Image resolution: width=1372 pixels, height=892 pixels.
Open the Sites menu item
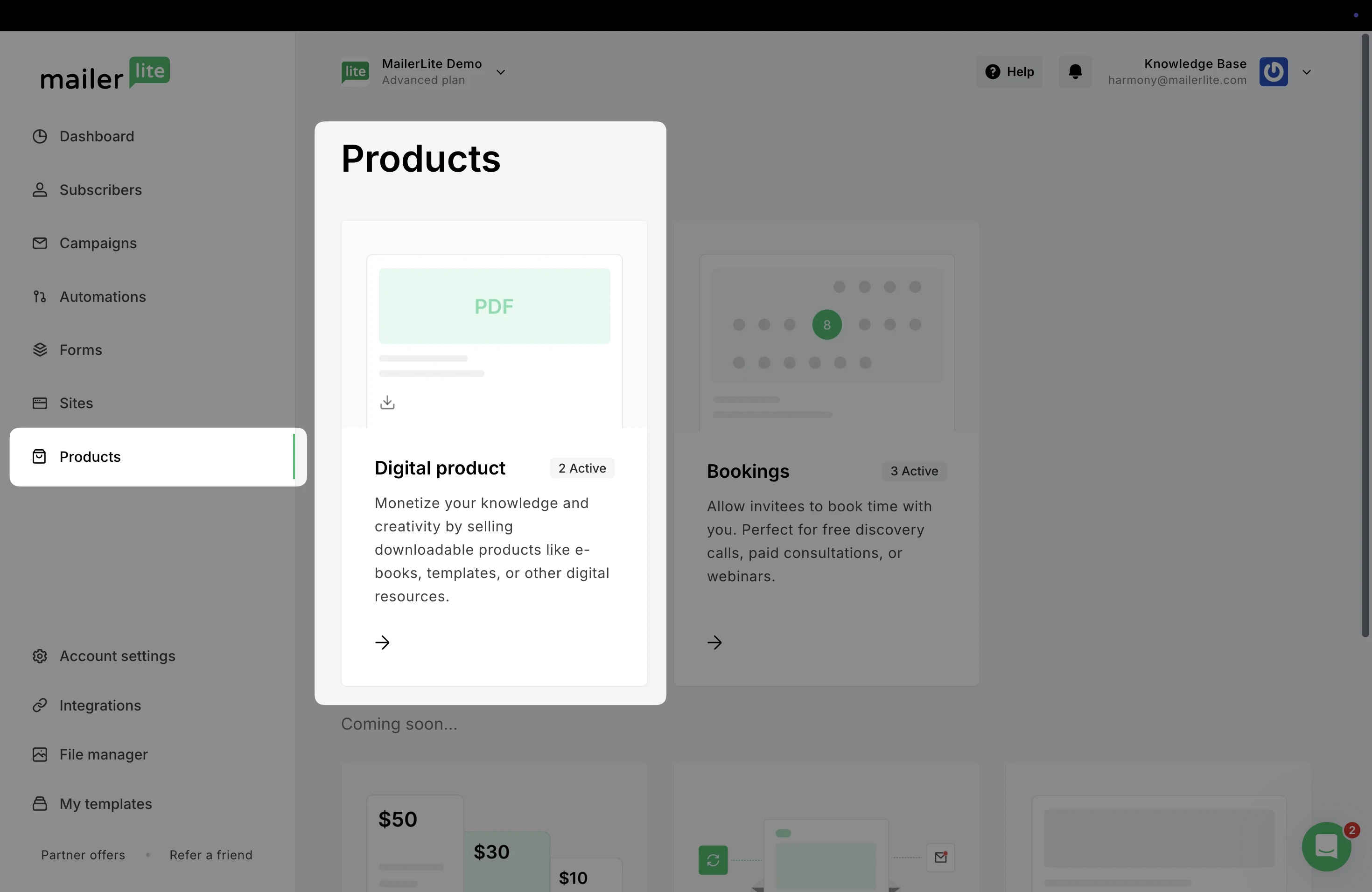(x=76, y=404)
